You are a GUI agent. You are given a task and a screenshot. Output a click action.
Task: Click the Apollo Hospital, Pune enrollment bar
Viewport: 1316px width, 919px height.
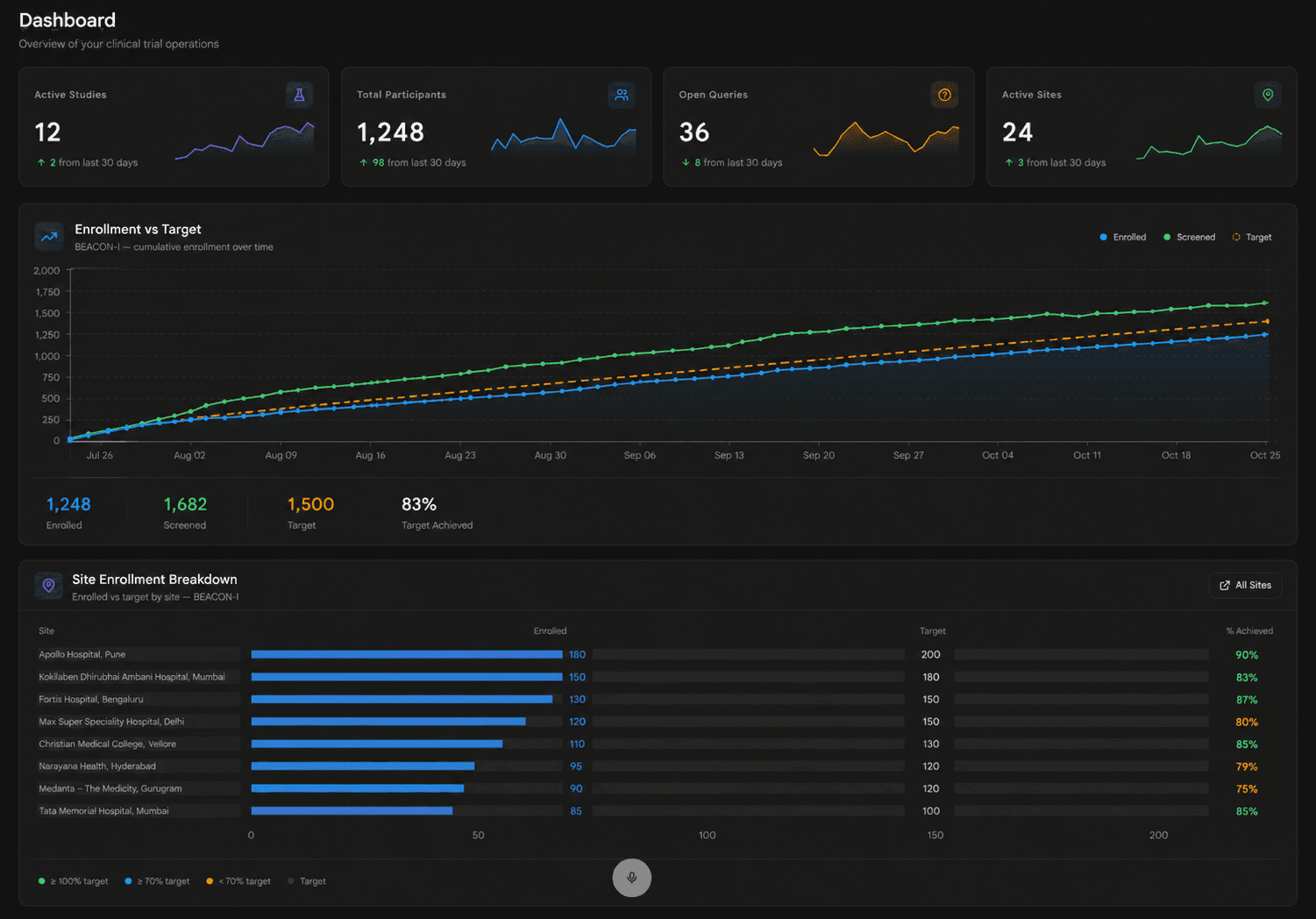pyautogui.click(x=407, y=654)
